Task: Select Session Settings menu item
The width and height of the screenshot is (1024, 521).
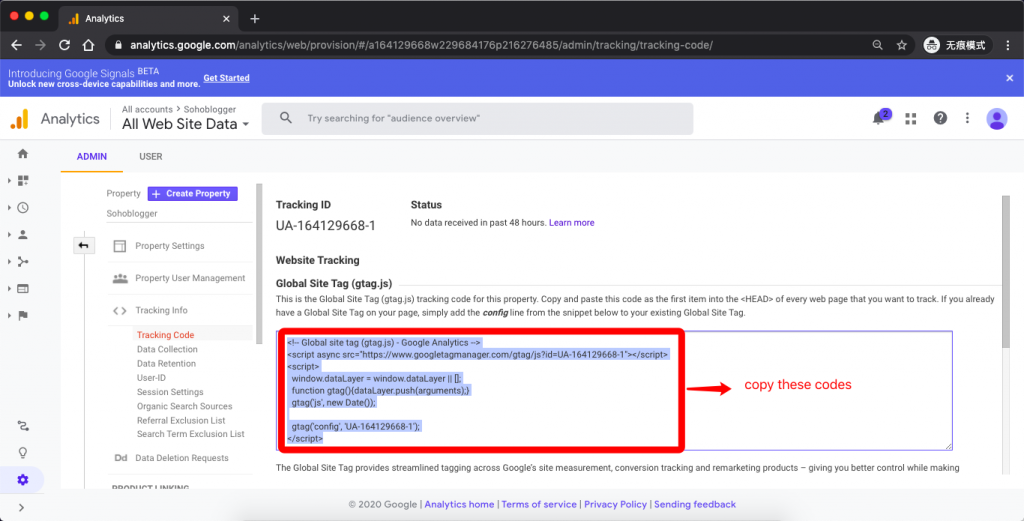Action: (170, 392)
